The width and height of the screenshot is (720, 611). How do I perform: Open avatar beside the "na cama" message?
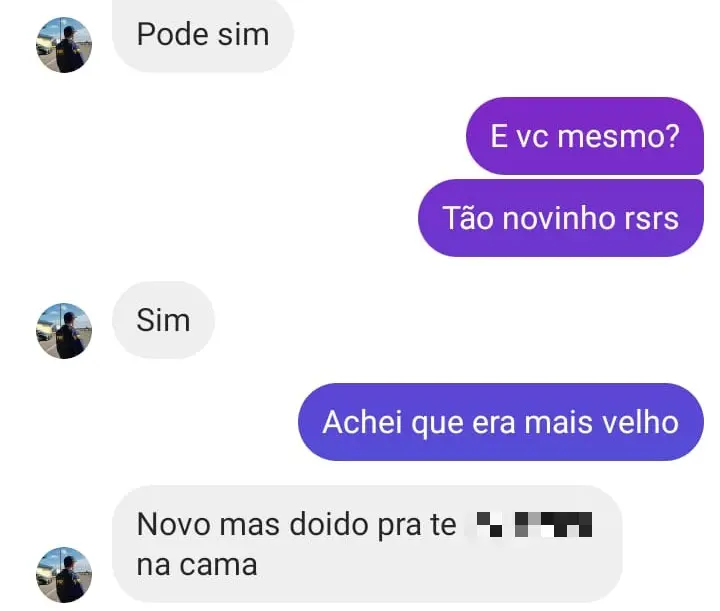click(64, 575)
